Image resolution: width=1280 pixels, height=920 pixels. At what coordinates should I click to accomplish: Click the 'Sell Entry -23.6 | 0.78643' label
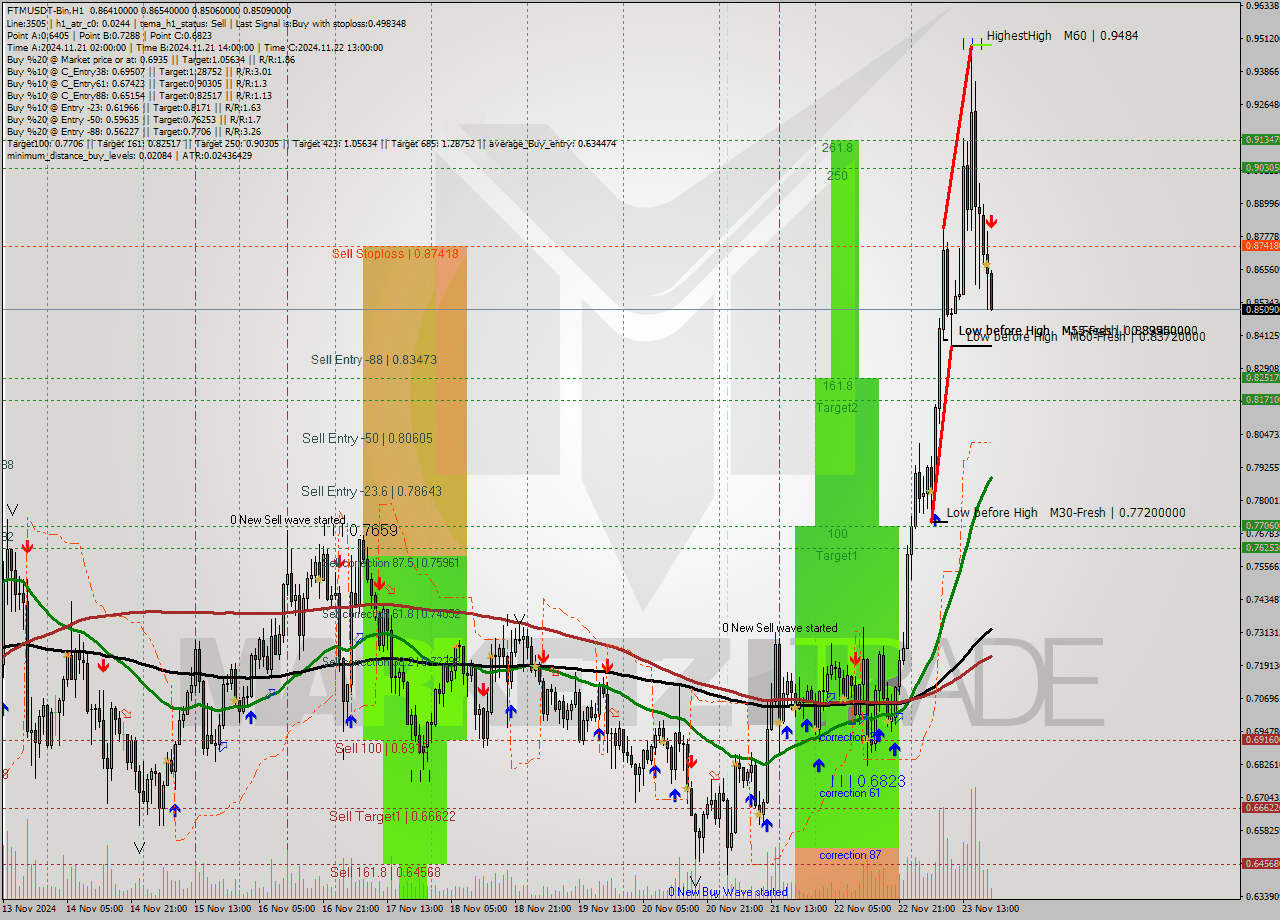(371, 491)
